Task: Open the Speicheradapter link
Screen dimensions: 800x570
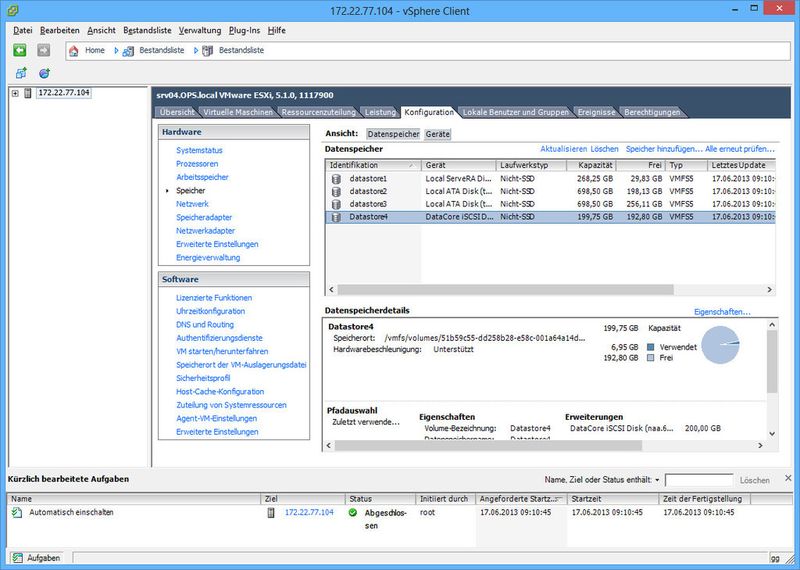Action: 204,217
